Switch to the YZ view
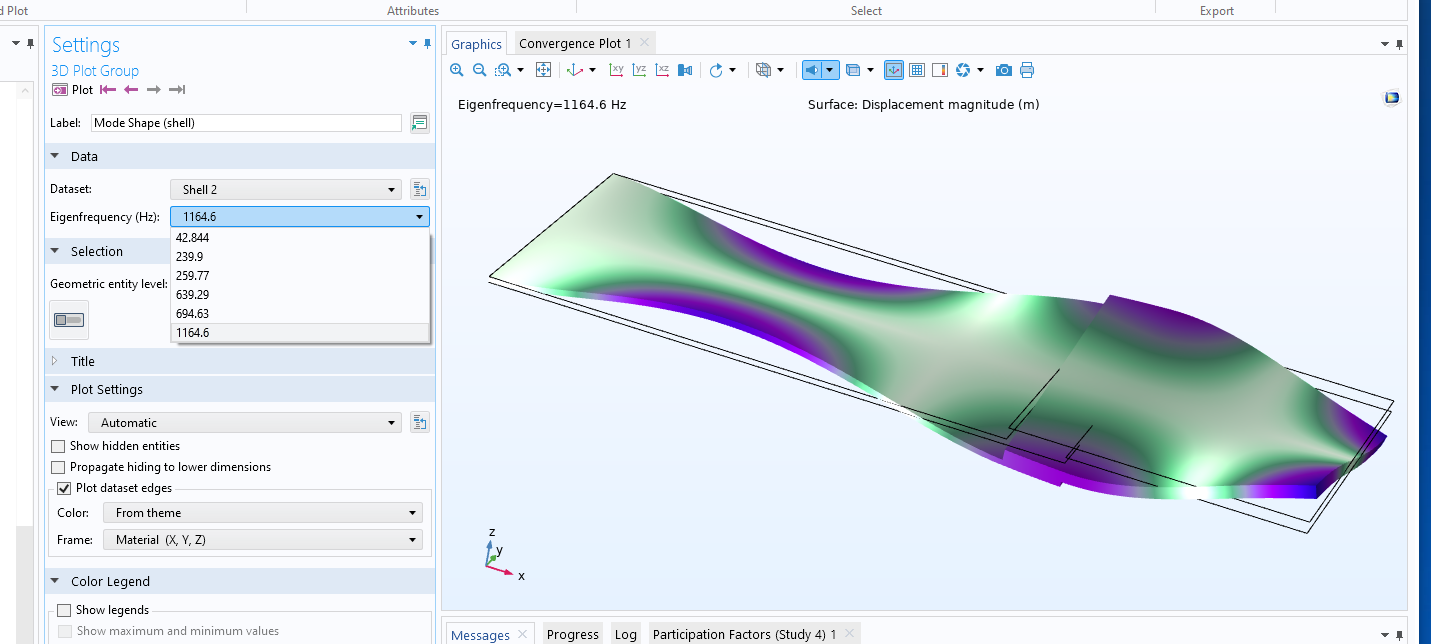The width and height of the screenshot is (1431, 644). coord(639,70)
